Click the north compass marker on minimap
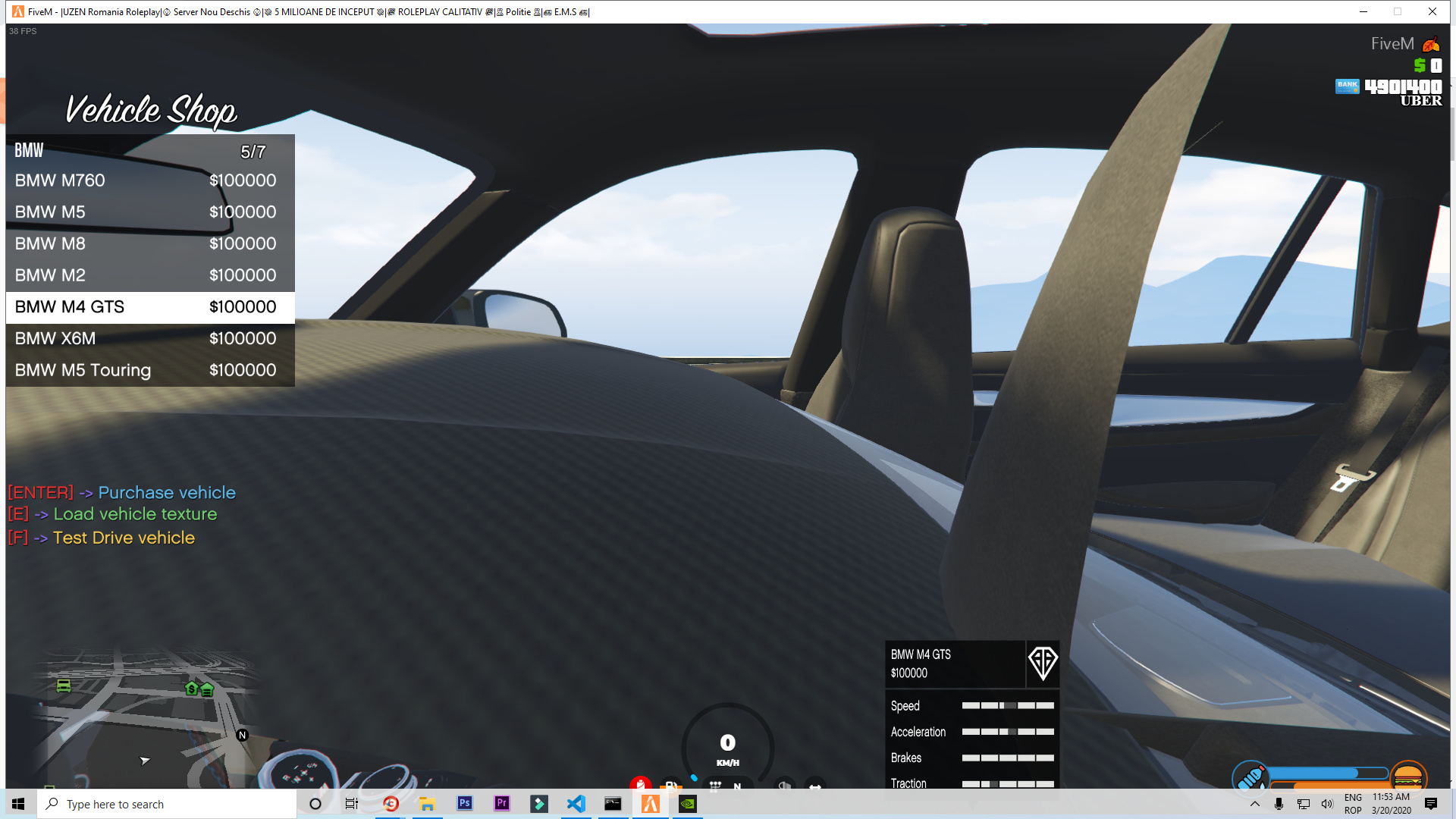This screenshot has width=1456, height=819. (x=242, y=735)
